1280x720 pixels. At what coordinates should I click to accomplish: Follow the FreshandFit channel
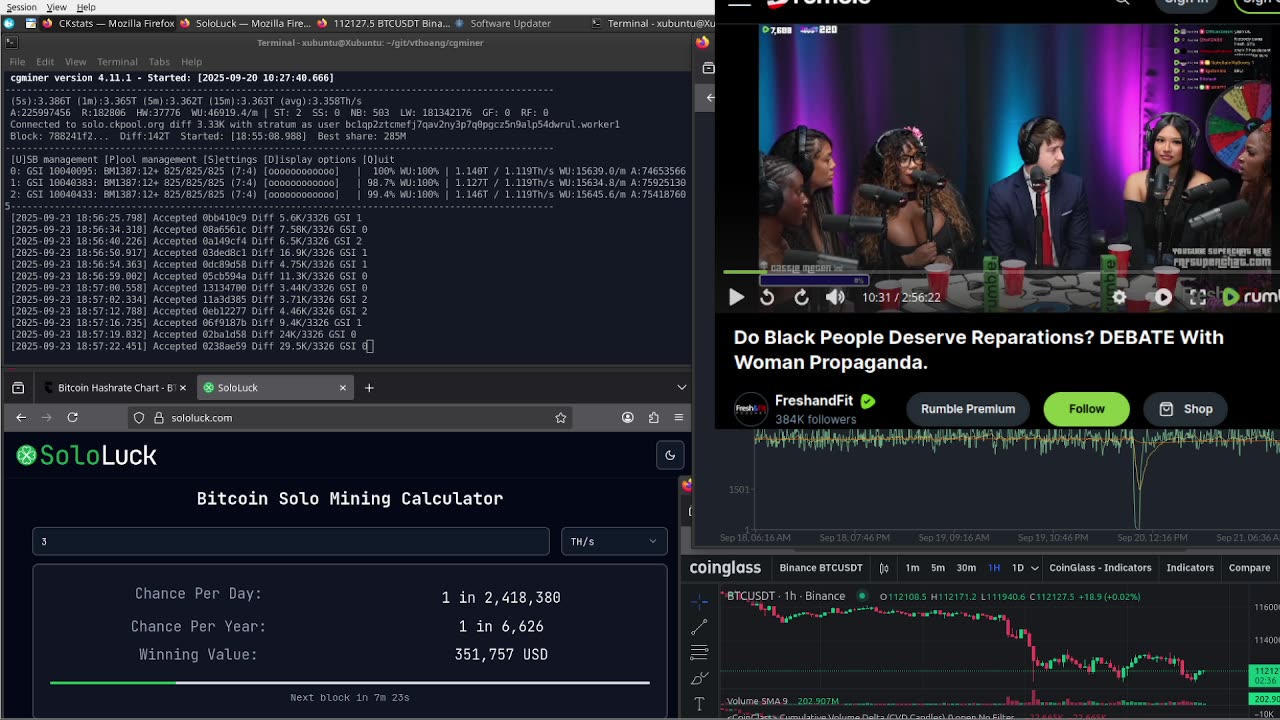point(1086,409)
